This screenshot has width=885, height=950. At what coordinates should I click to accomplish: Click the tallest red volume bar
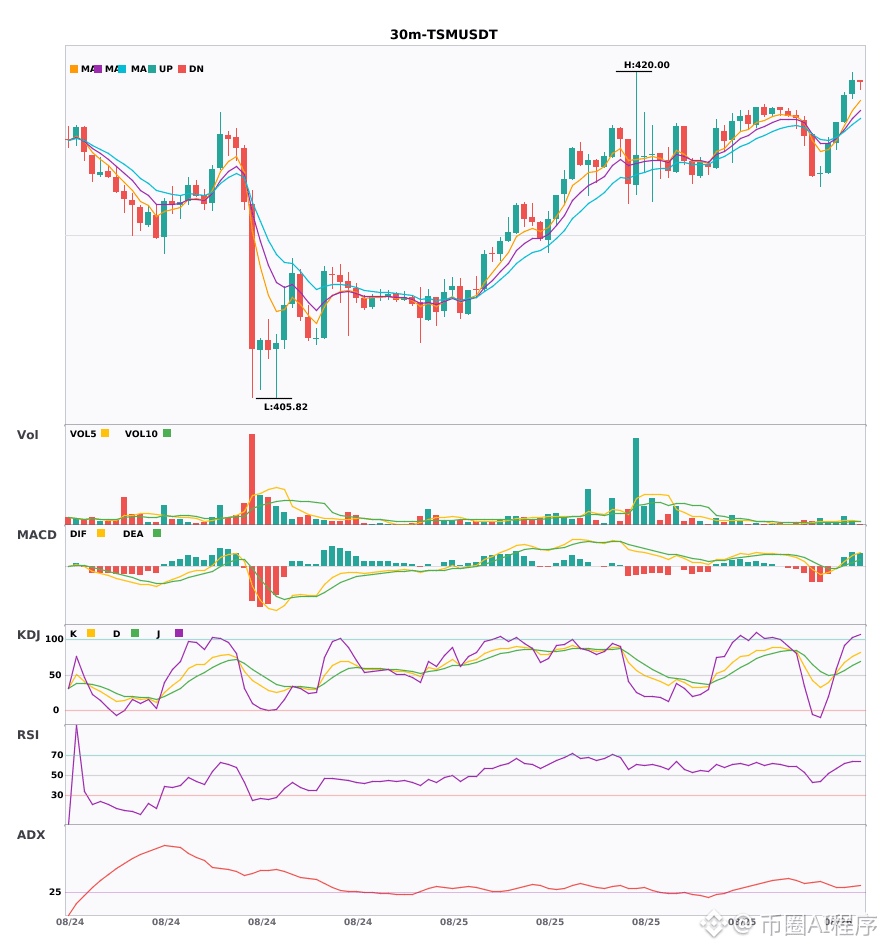click(x=252, y=479)
